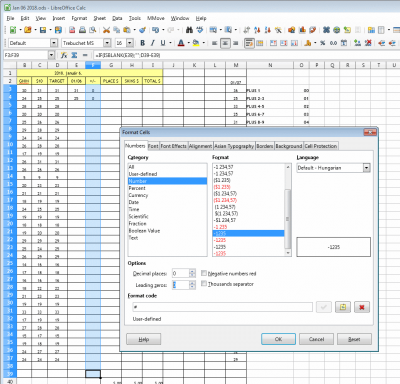The height and width of the screenshot is (384, 400).
Task: Open the Format menu
Action: click(x=79, y=18)
